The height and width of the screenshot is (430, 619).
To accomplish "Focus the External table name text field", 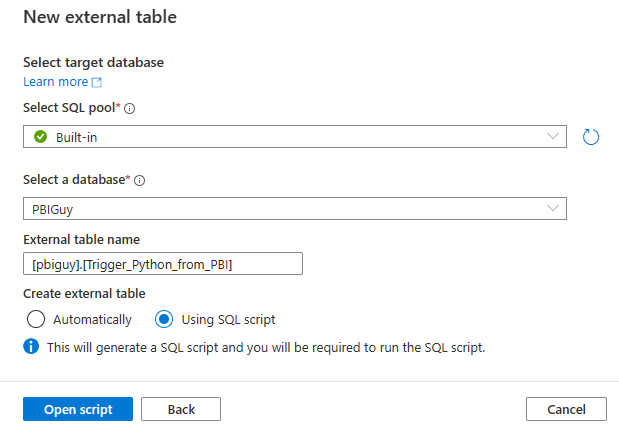I will 162,263.
